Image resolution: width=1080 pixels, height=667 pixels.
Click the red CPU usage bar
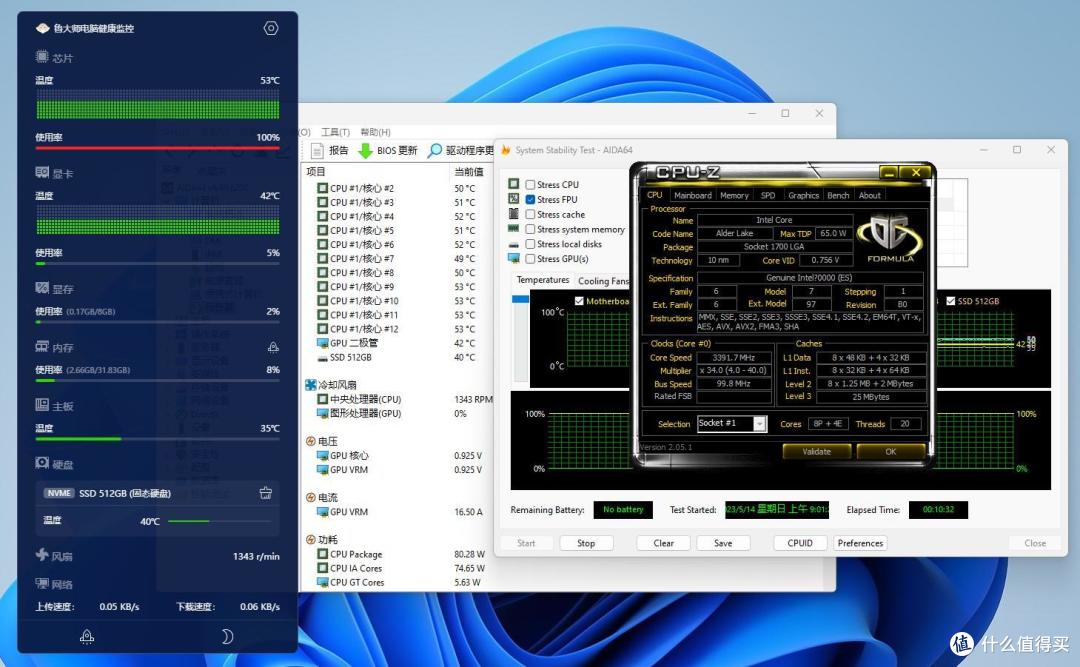[158, 147]
